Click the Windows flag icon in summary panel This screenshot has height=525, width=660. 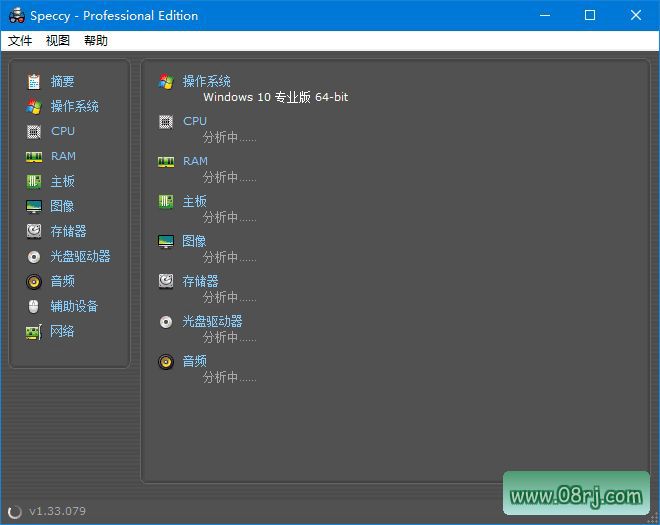(166, 81)
